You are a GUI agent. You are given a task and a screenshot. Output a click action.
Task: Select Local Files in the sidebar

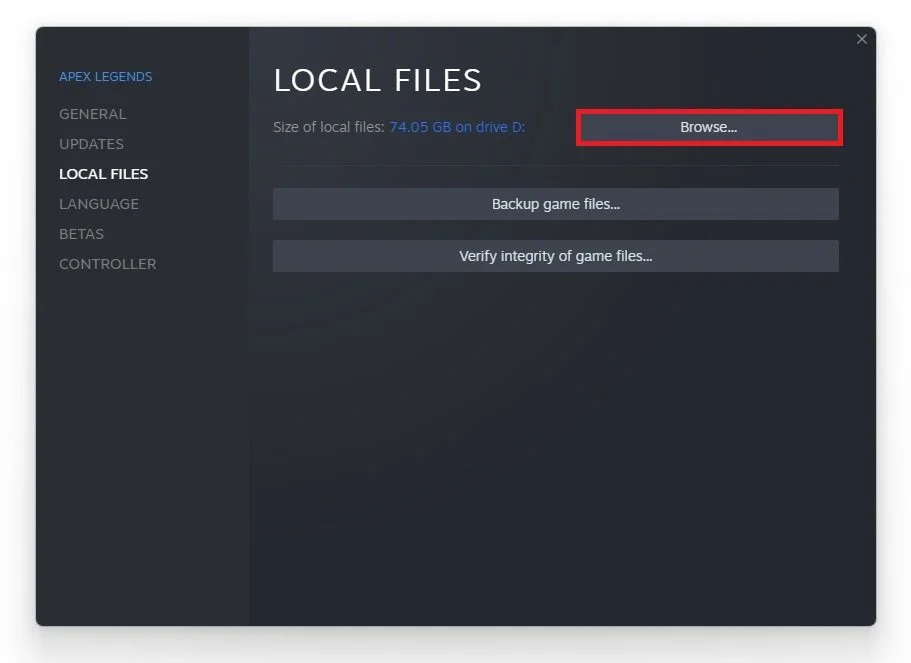click(103, 174)
